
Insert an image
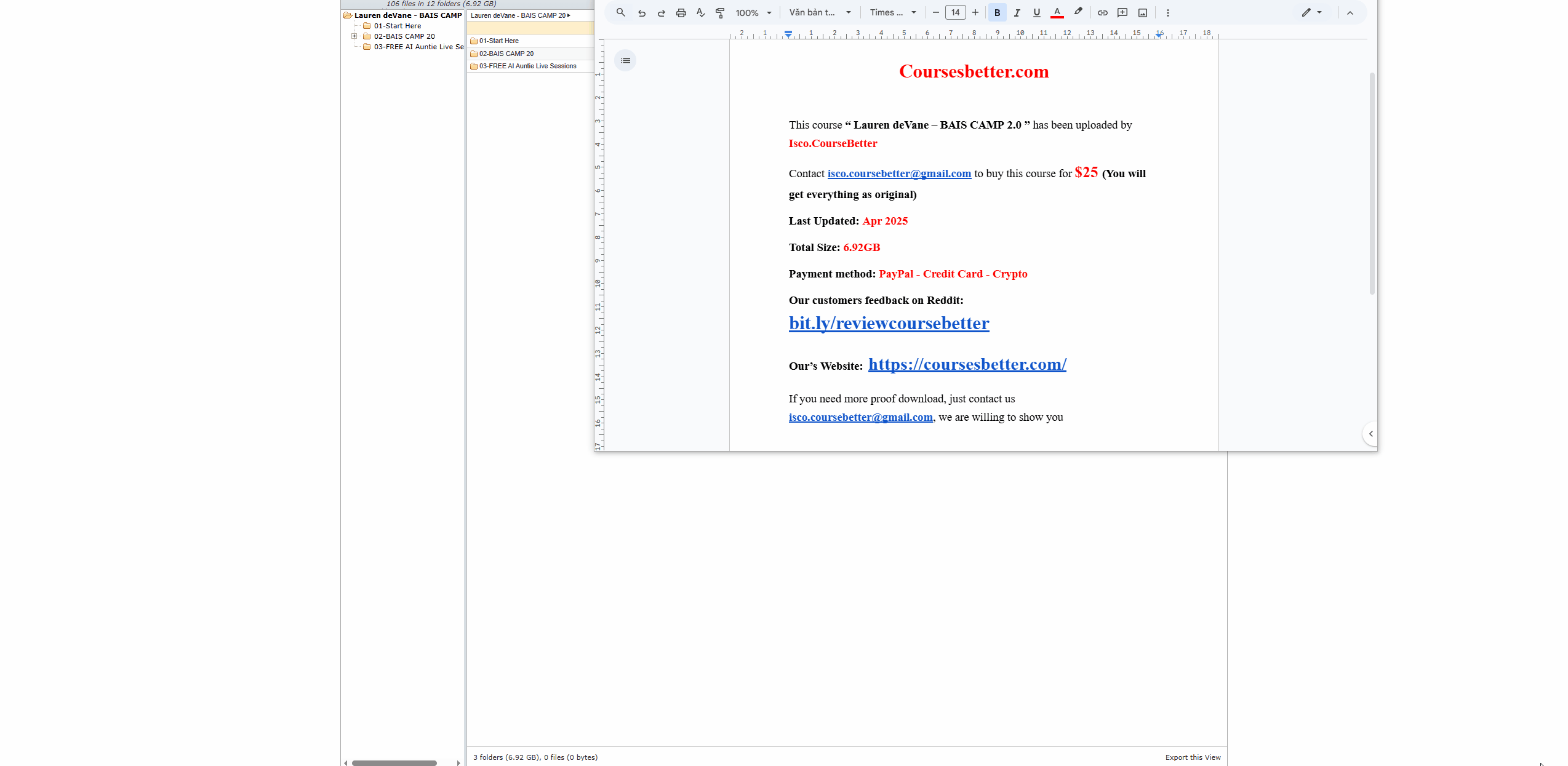coord(1143,12)
